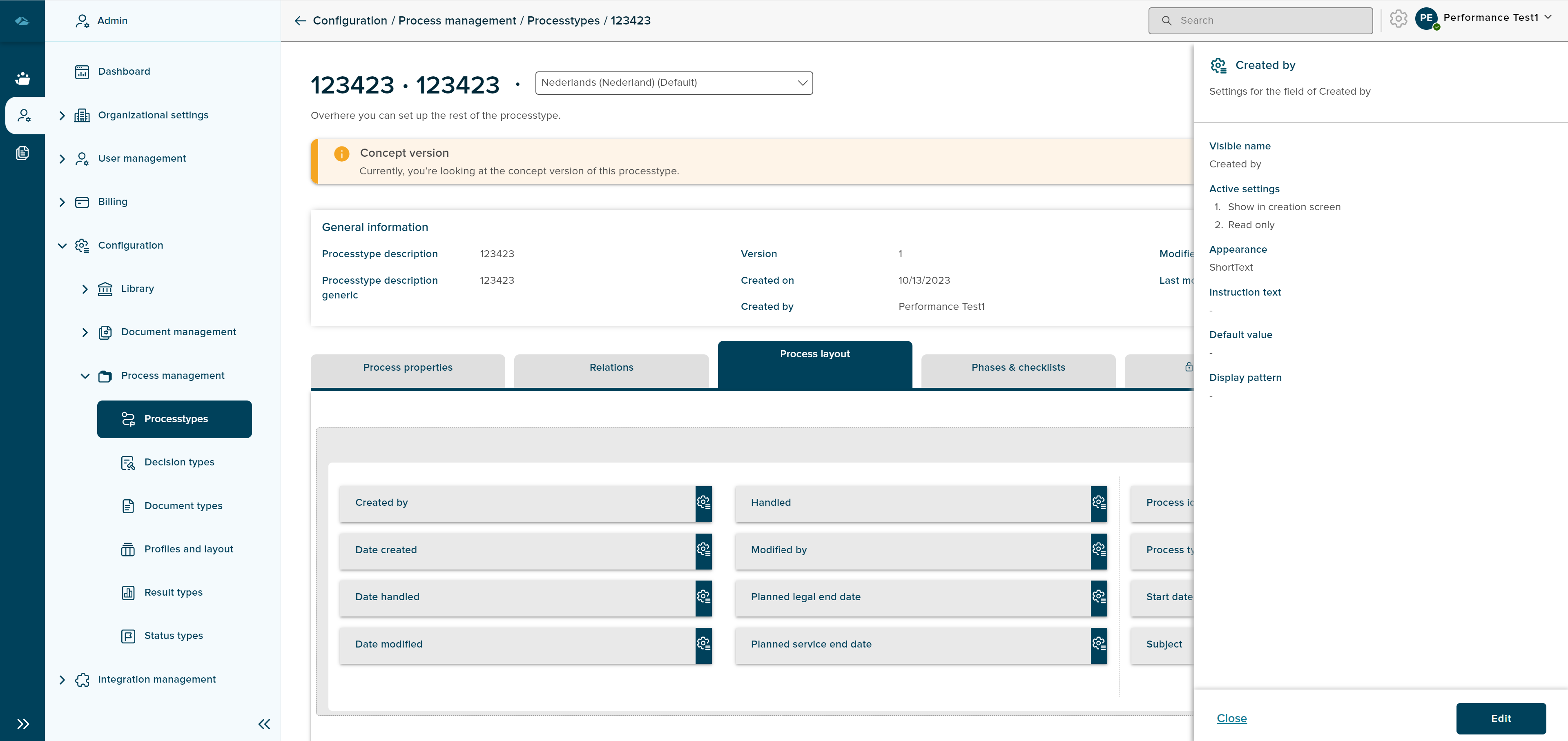This screenshot has width=1568, height=741.
Task: Expand the Library tree item
Action: (85, 289)
